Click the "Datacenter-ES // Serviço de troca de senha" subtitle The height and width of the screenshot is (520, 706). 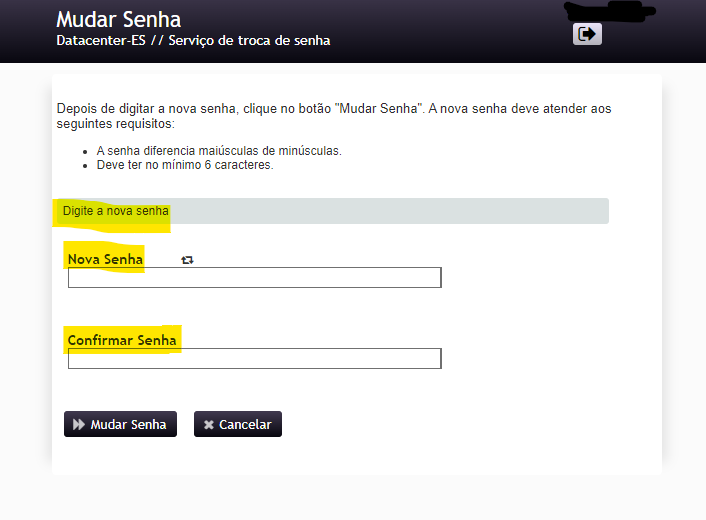click(193, 41)
